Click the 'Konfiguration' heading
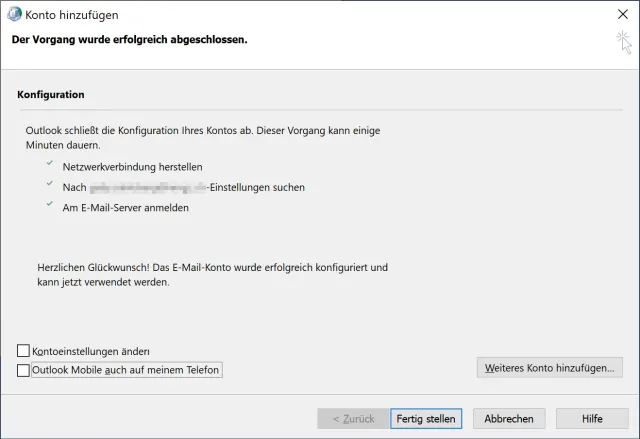This screenshot has height=439, width=640. pyautogui.click(x=51, y=95)
